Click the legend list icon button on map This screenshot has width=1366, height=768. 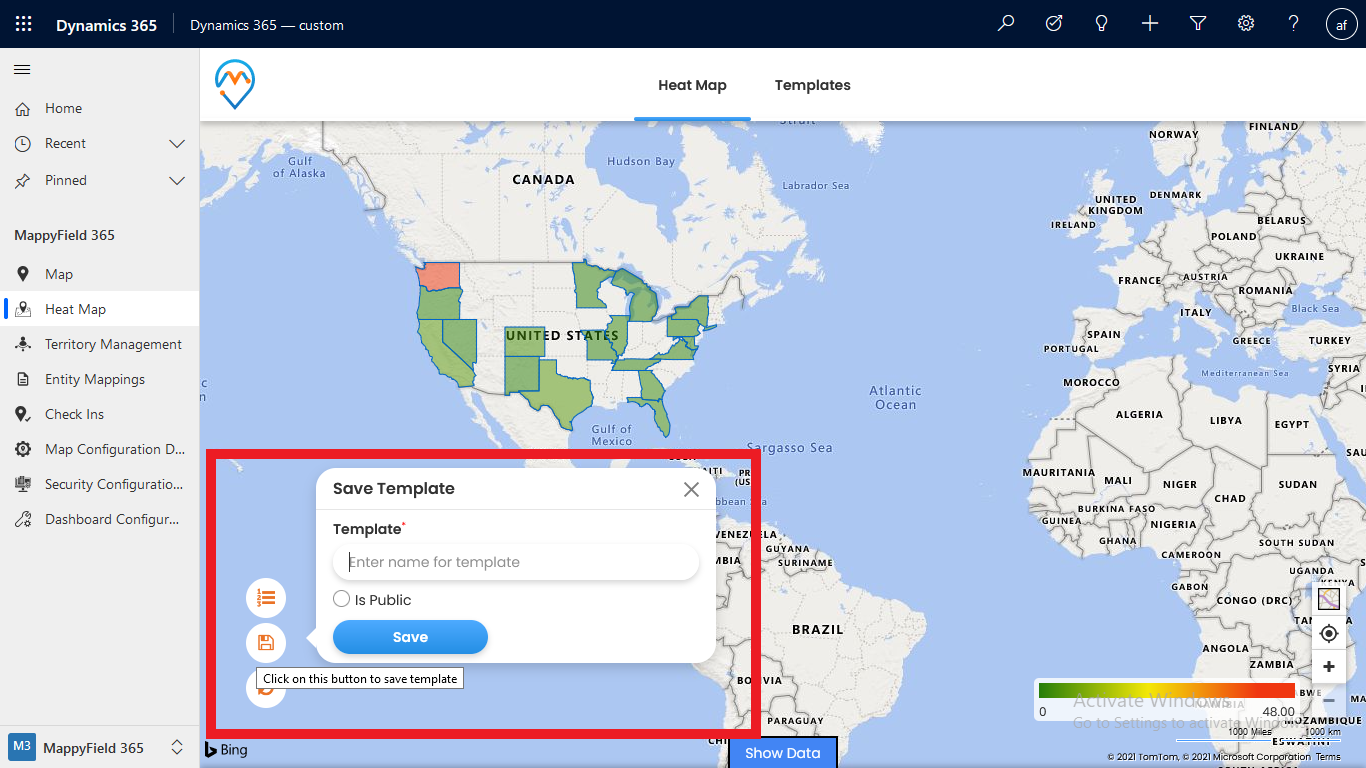coord(266,598)
